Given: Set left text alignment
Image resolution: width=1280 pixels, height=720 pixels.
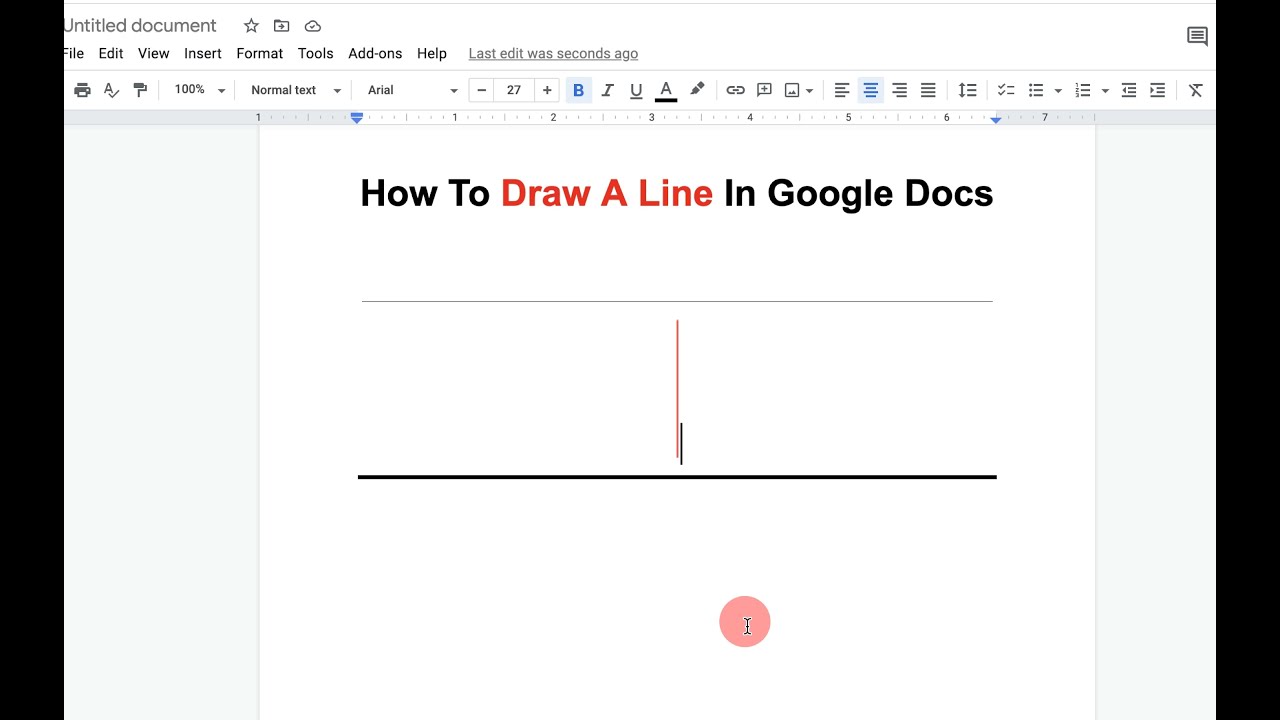Looking at the screenshot, I should [x=842, y=90].
